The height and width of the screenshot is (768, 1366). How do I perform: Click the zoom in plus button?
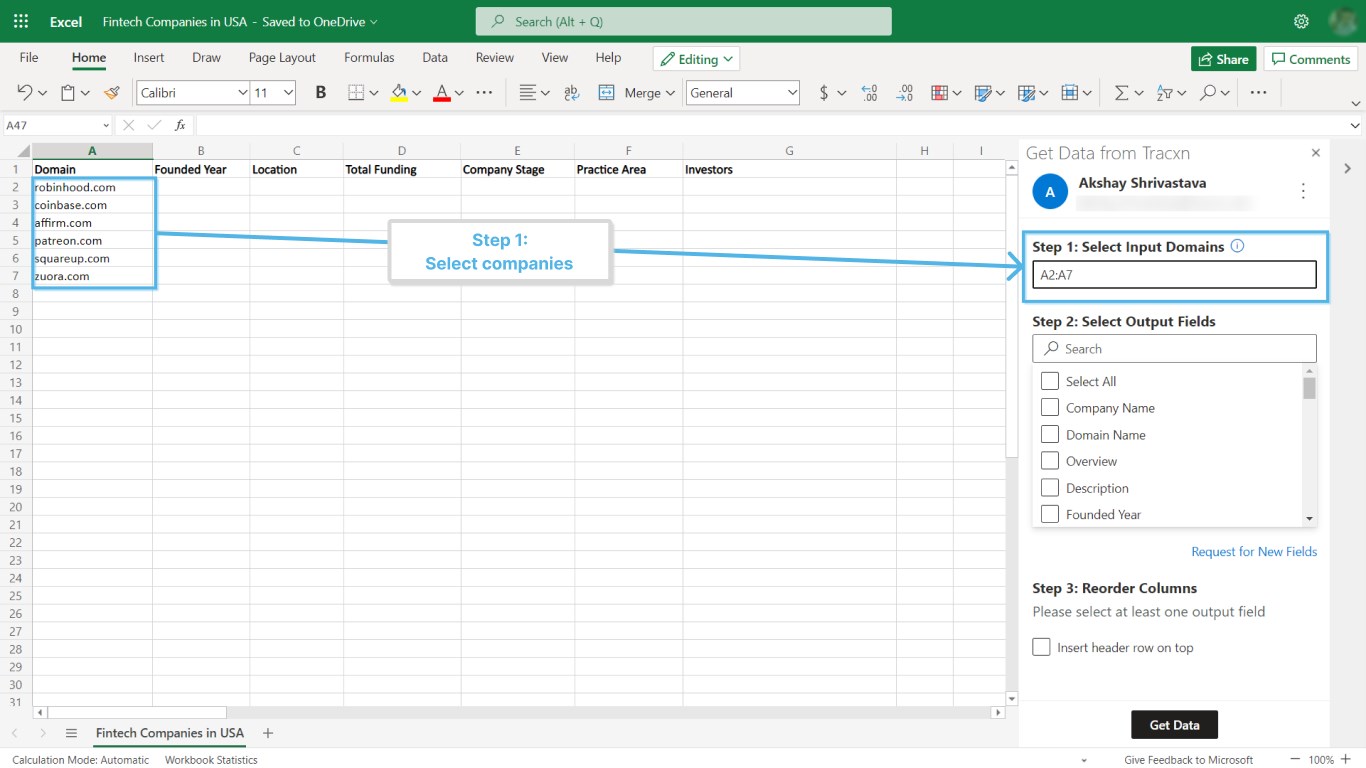coord(1346,760)
